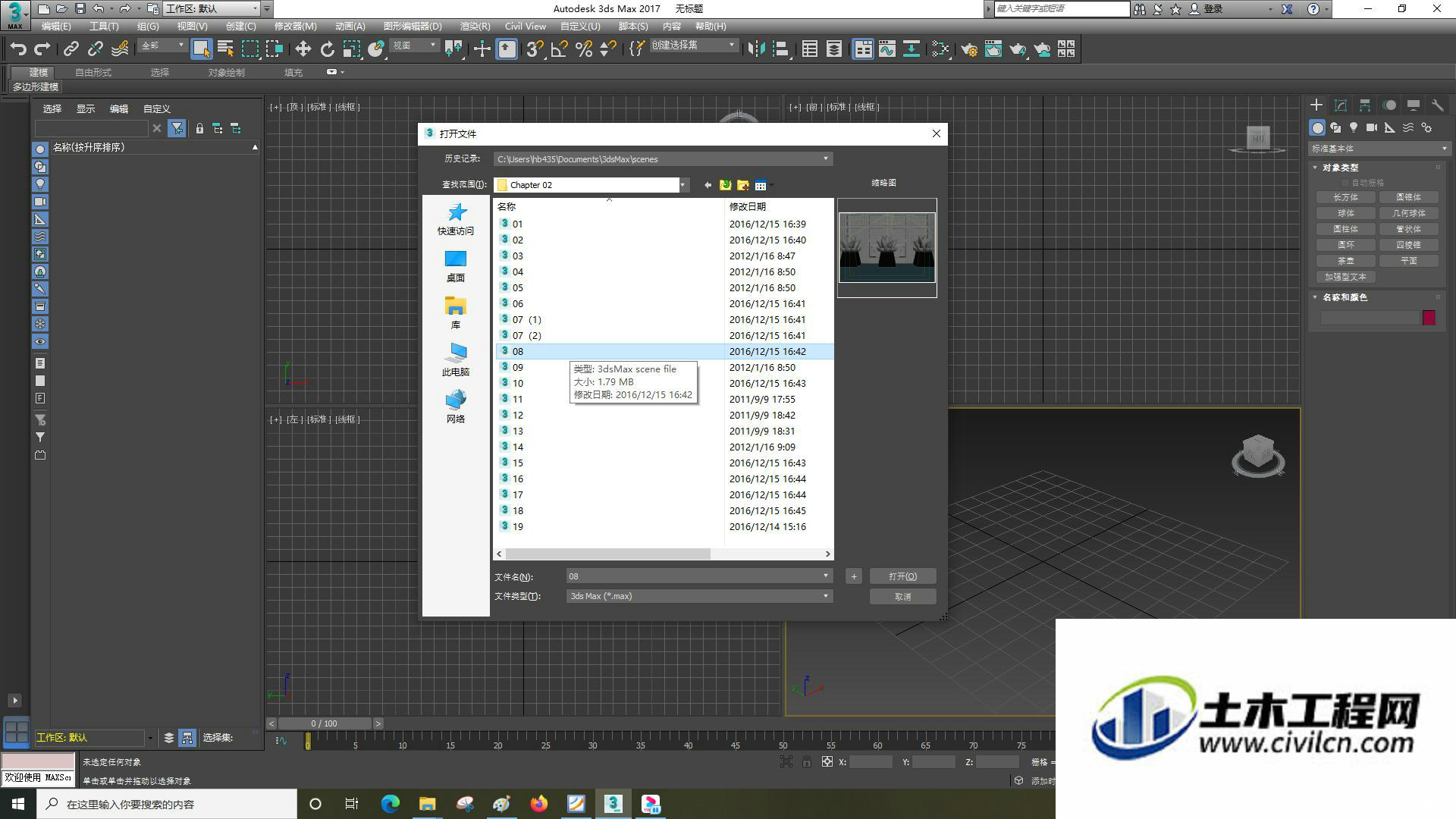Click the Cancel button in dialog
Screen dimensions: 1456x819
(902, 597)
